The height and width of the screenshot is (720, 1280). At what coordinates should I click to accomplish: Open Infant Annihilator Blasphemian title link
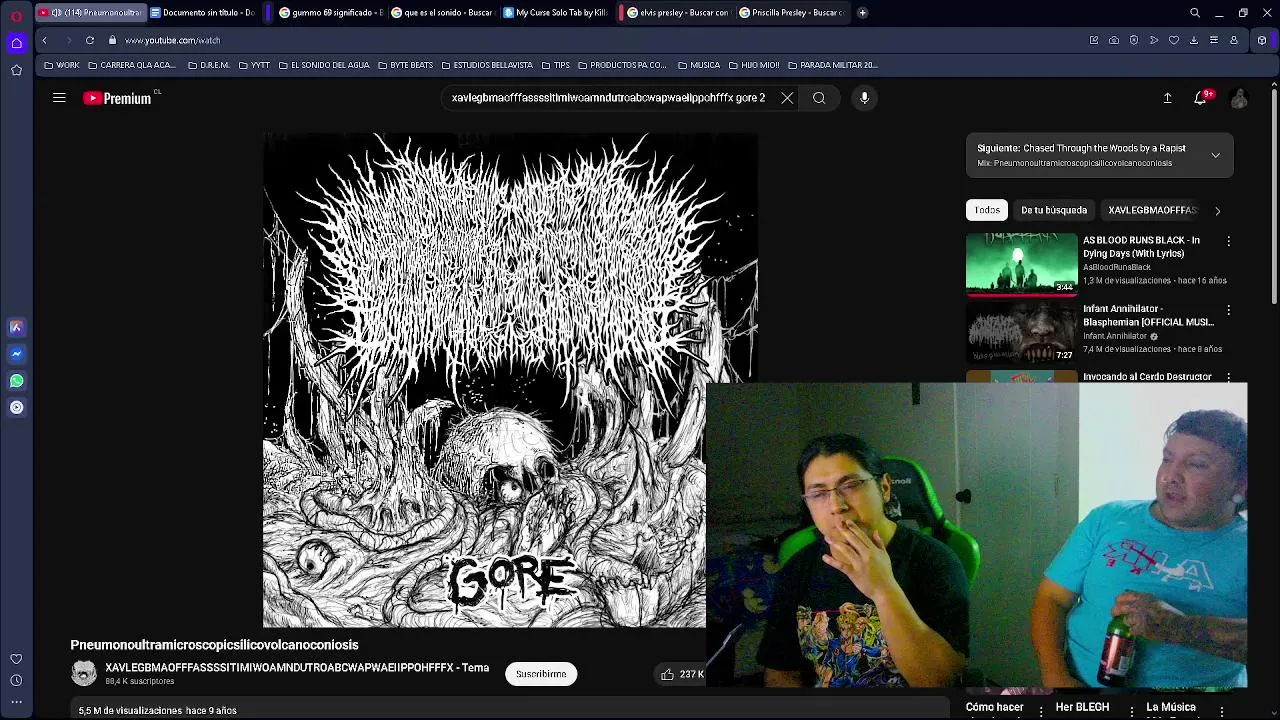tap(1148, 315)
